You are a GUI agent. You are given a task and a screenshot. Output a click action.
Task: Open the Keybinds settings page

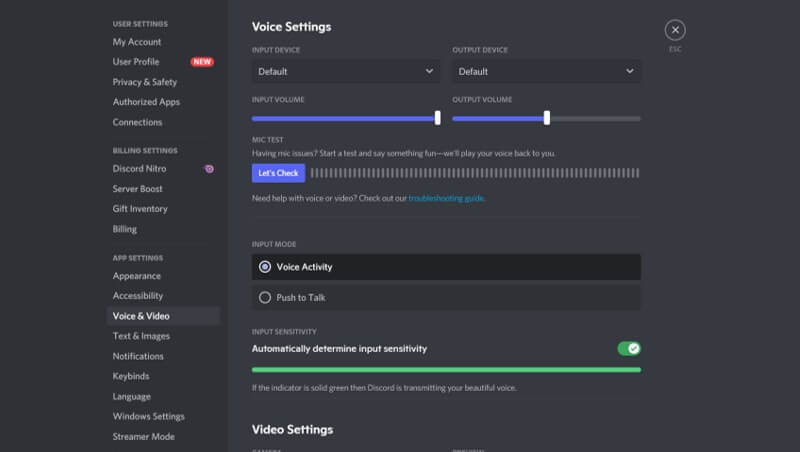tap(133, 376)
